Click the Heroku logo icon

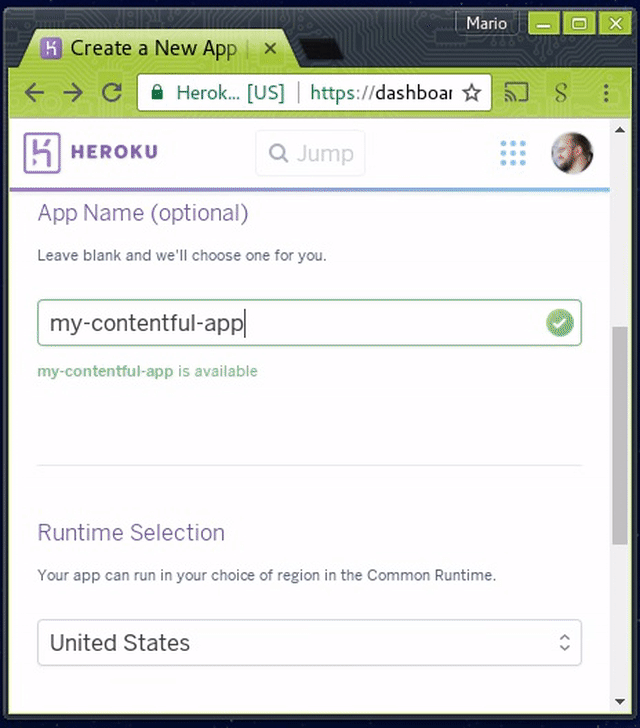pos(42,153)
